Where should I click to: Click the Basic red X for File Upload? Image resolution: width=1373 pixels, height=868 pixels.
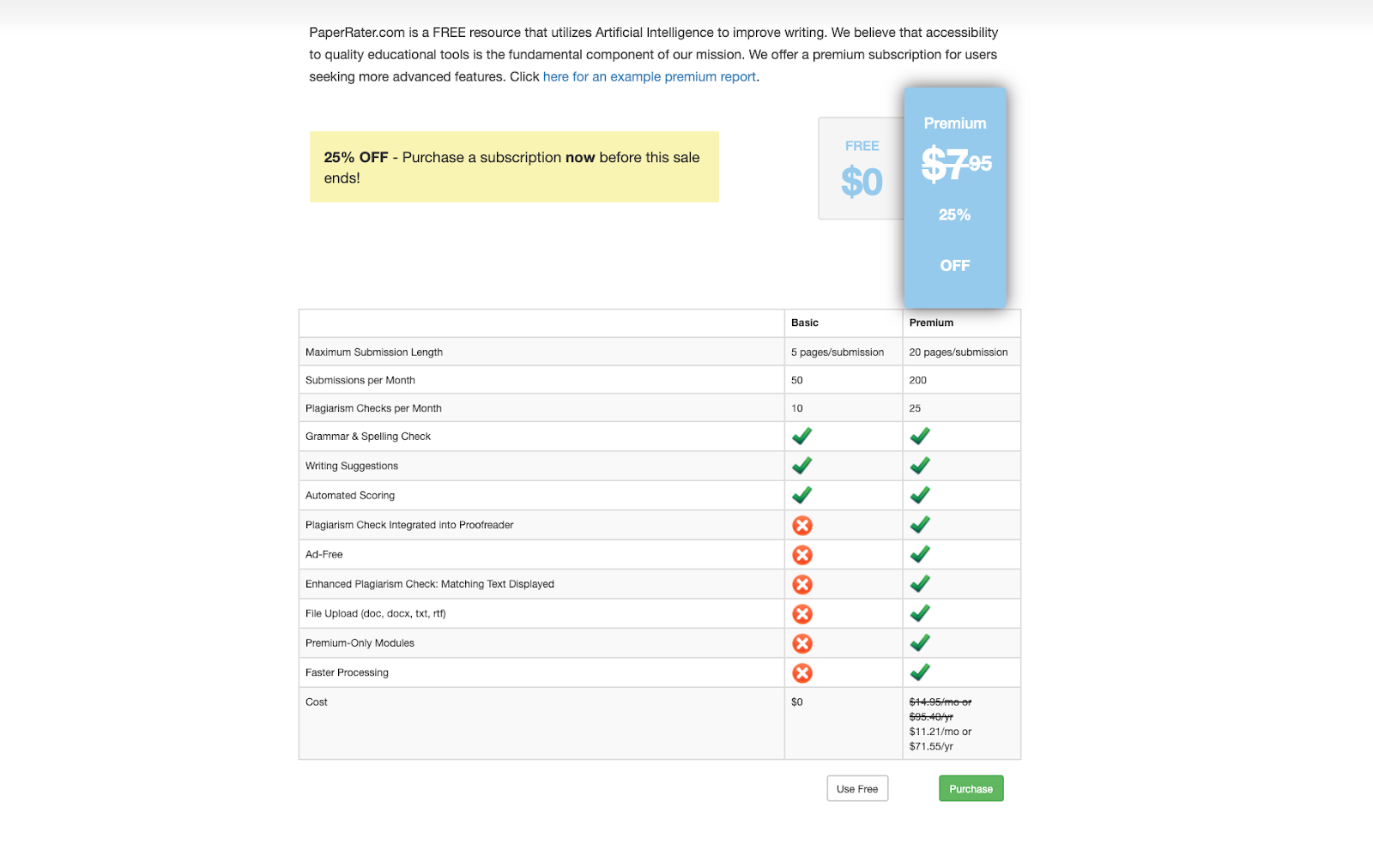[x=802, y=614]
